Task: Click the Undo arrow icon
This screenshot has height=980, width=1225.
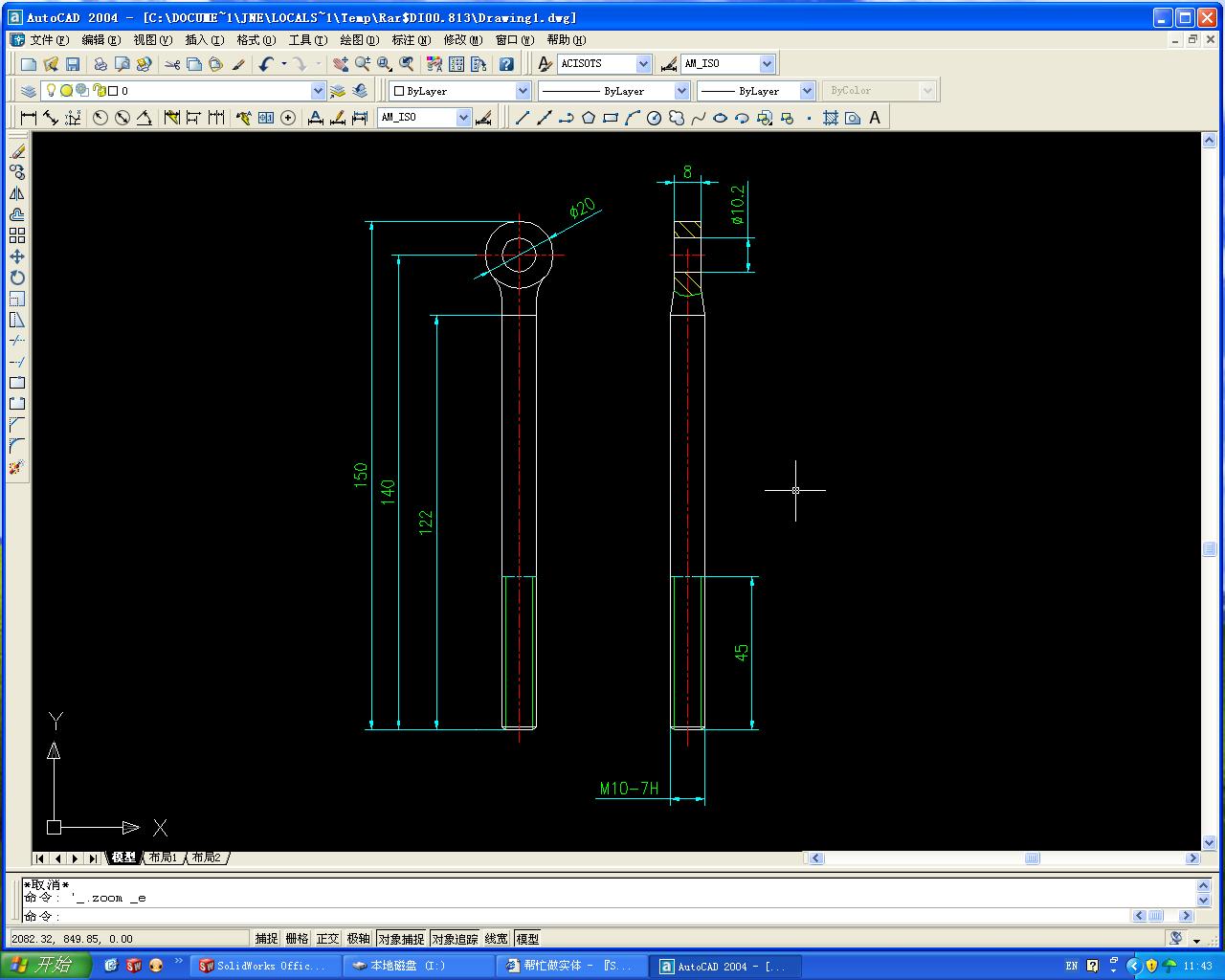Action: (x=267, y=64)
